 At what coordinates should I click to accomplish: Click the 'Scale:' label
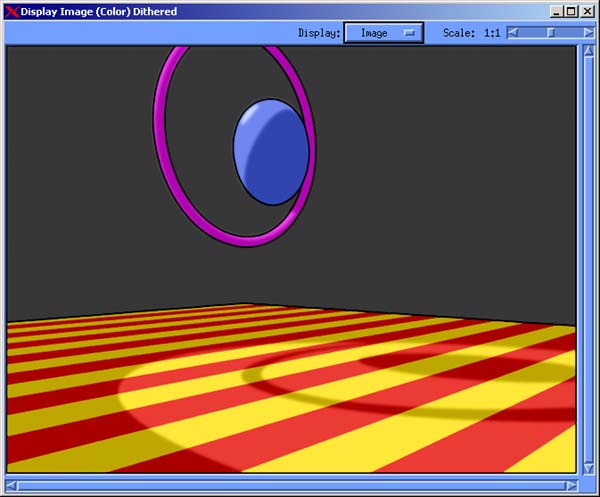[459, 33]
